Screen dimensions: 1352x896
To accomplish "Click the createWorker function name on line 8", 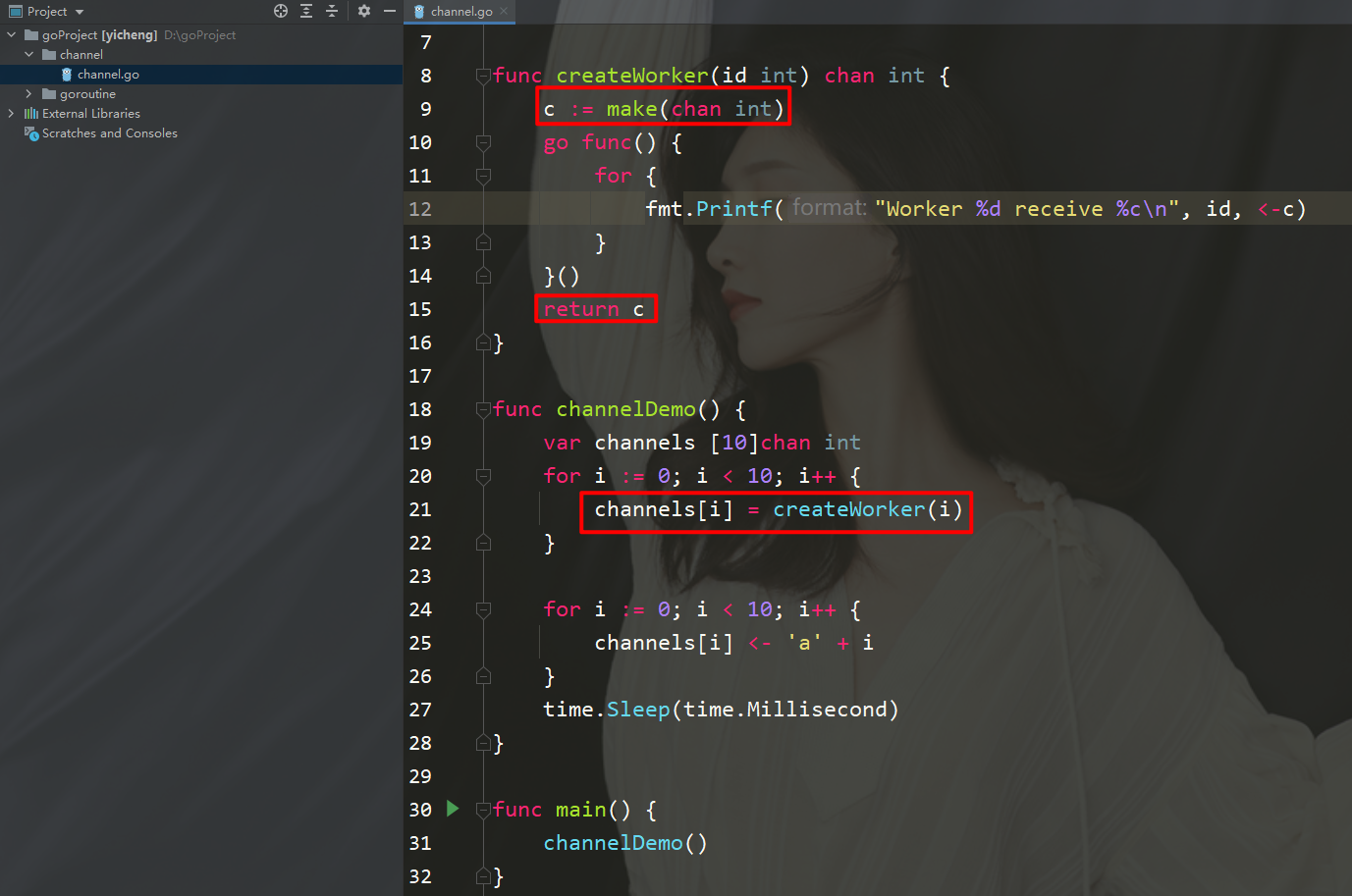I will pos(632,76).
